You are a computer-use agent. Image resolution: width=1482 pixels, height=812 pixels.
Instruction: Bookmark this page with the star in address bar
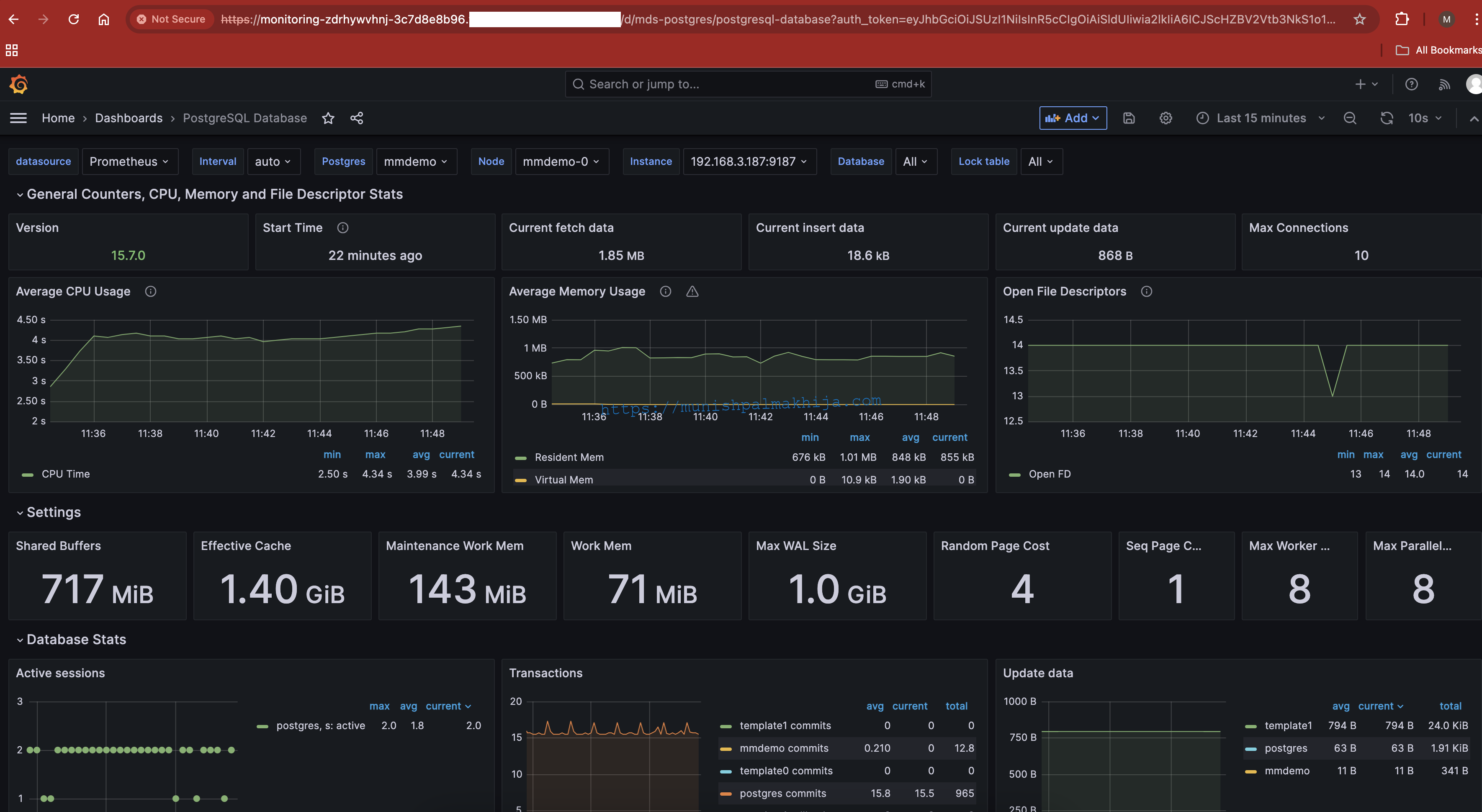(1359, 19)
